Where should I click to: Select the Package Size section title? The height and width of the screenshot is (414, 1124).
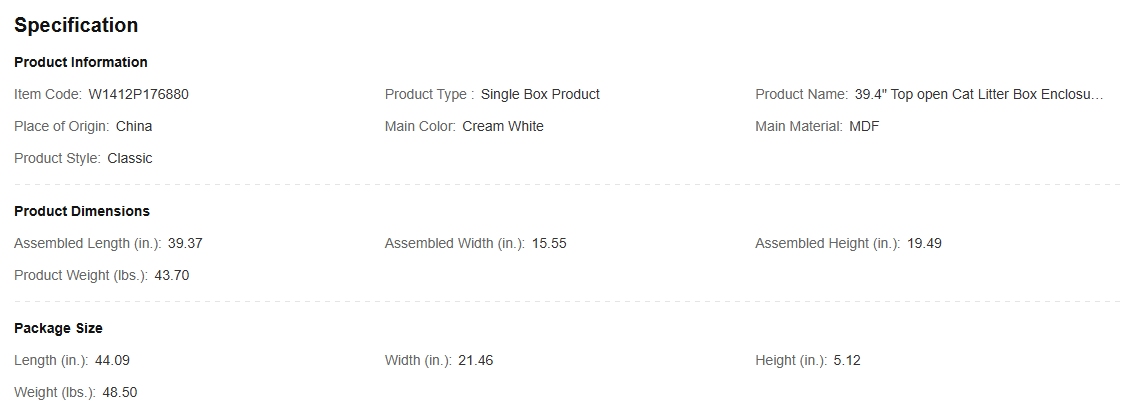pyautogui.click(x=58, y=328)
